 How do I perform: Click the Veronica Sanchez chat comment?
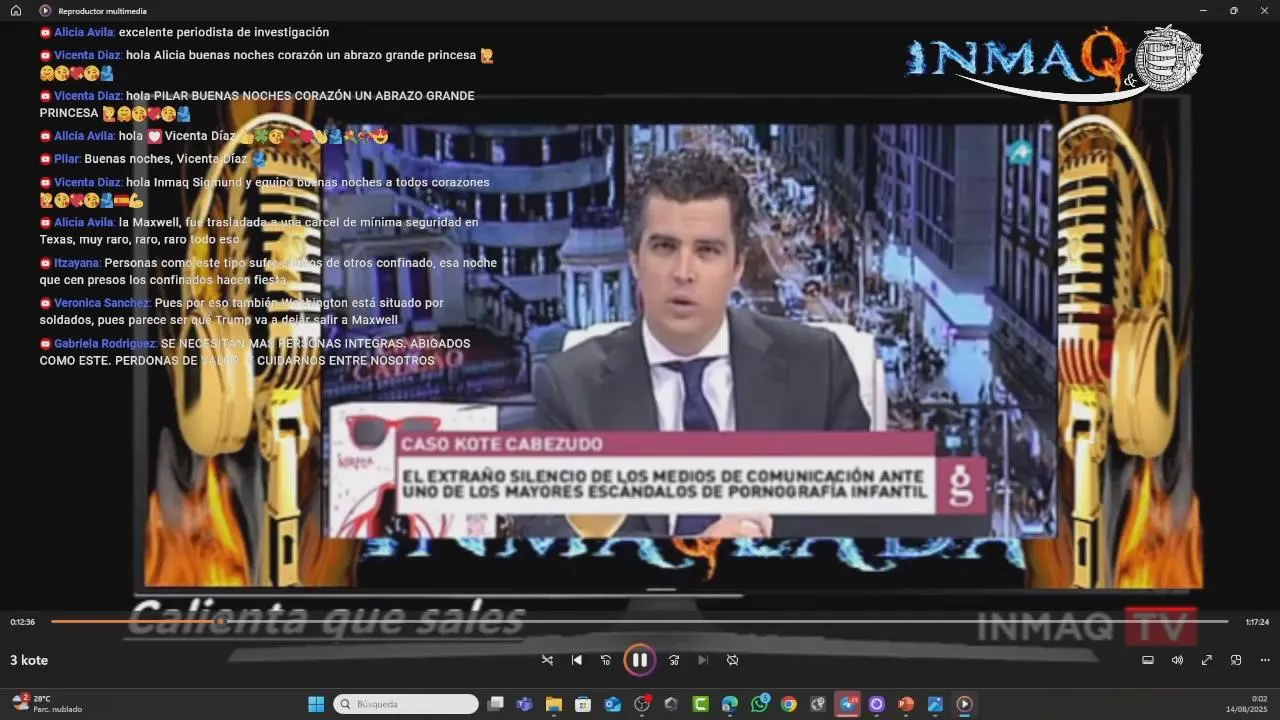pyautogui.click(x=241, y=311)
